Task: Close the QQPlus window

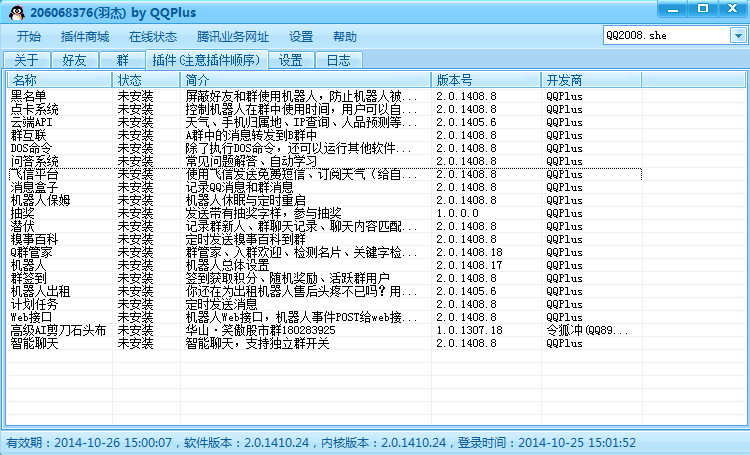Action: [x=732, y=9]
